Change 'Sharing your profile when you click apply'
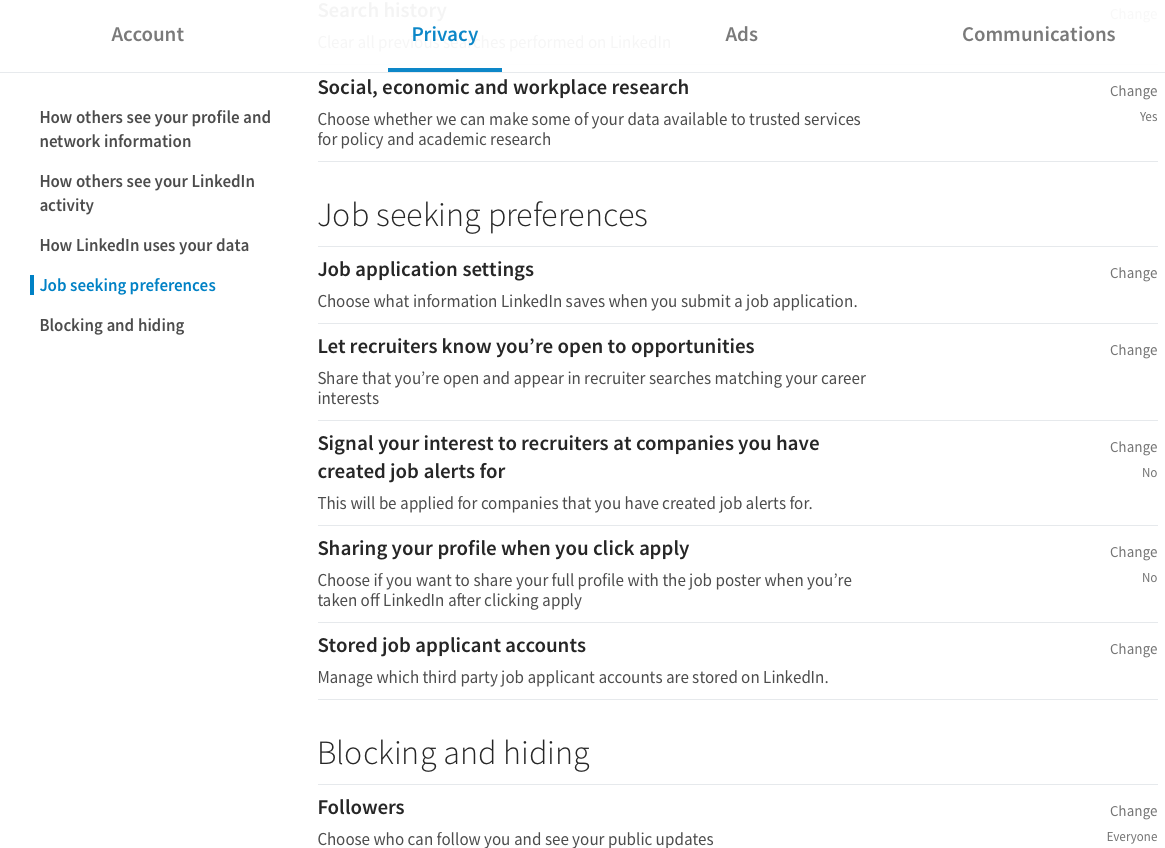 1133,551
